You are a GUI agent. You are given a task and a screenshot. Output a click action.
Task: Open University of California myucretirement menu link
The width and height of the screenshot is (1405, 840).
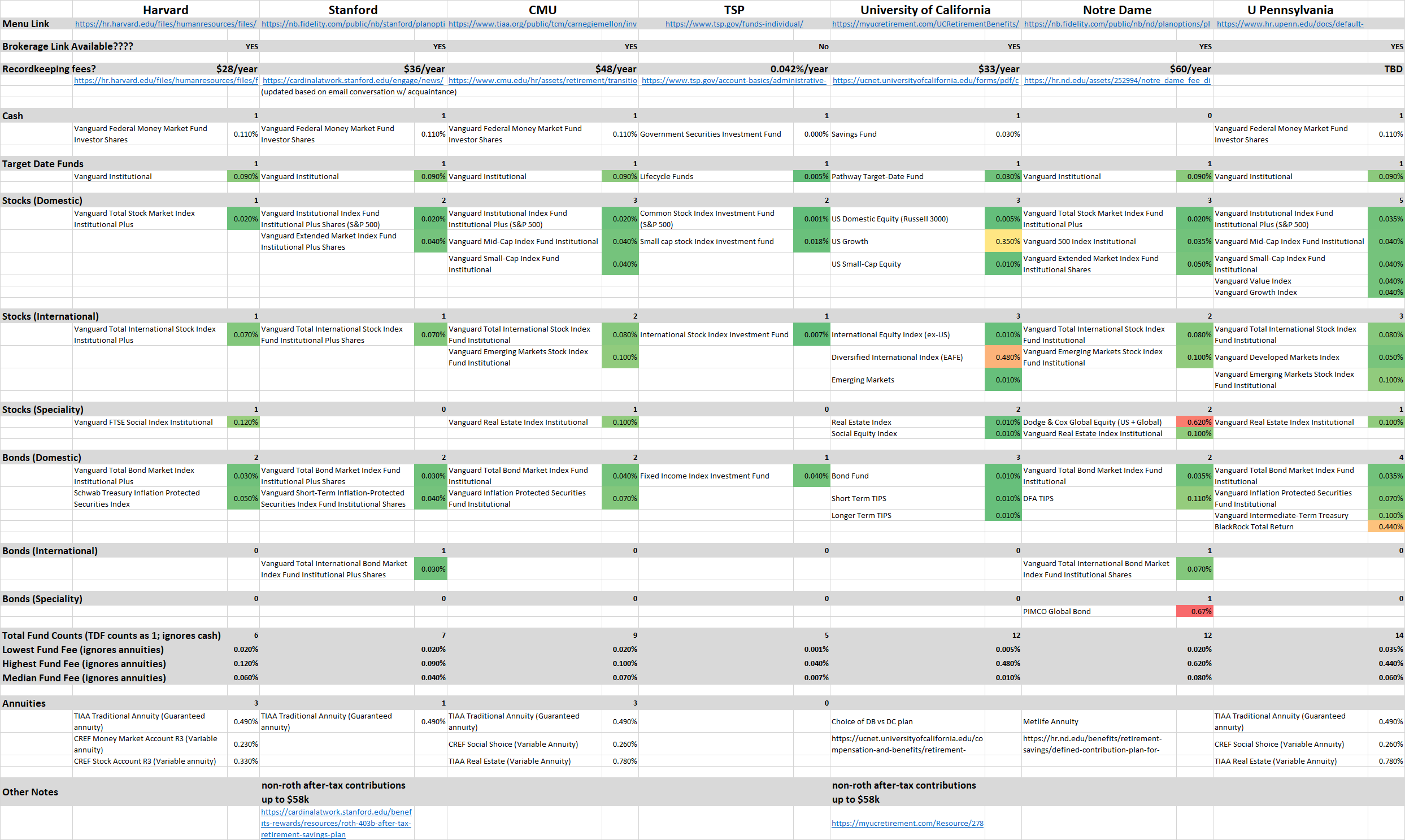pyautogui.click(x=925, y=24)
